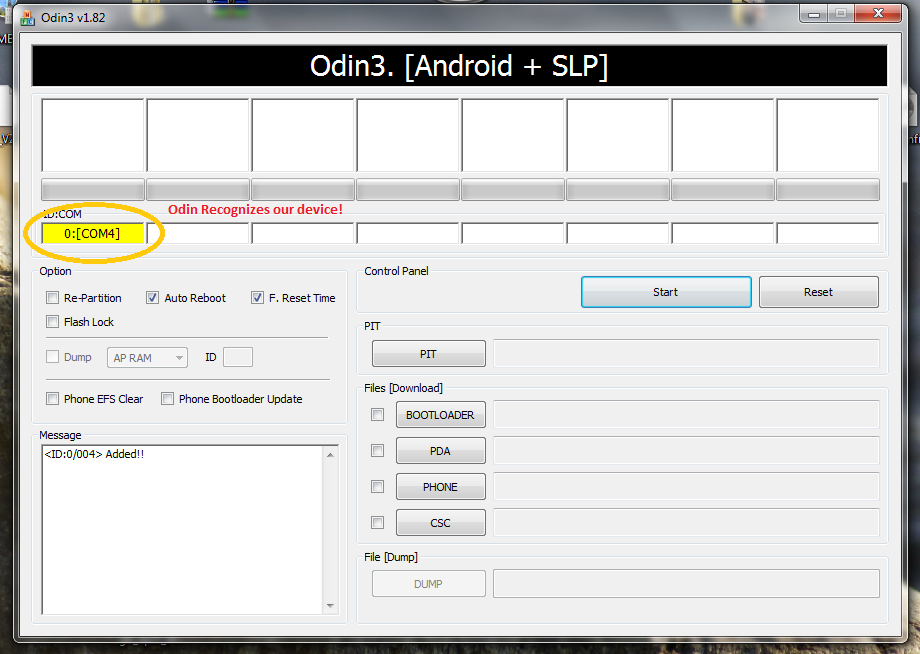Uncheck the Auto Reboot option
Image resolution: width=920 pixels, height=654 pixels.
tap(153, 298)
